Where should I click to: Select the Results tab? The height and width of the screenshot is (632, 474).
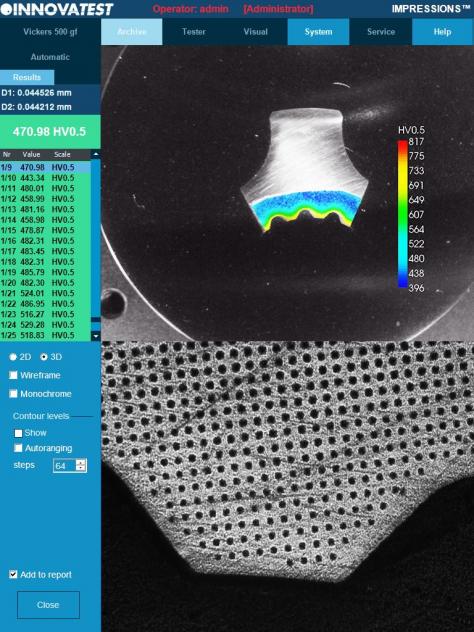[x=27, y=77]
